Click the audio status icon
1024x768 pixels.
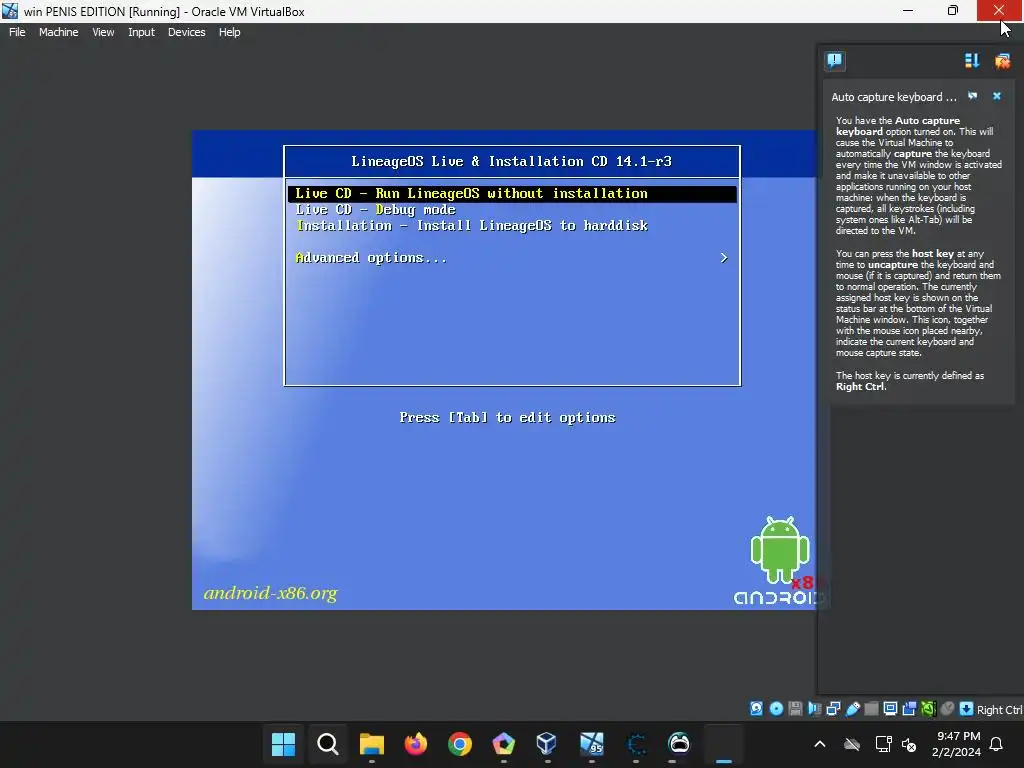coord(814,709)
